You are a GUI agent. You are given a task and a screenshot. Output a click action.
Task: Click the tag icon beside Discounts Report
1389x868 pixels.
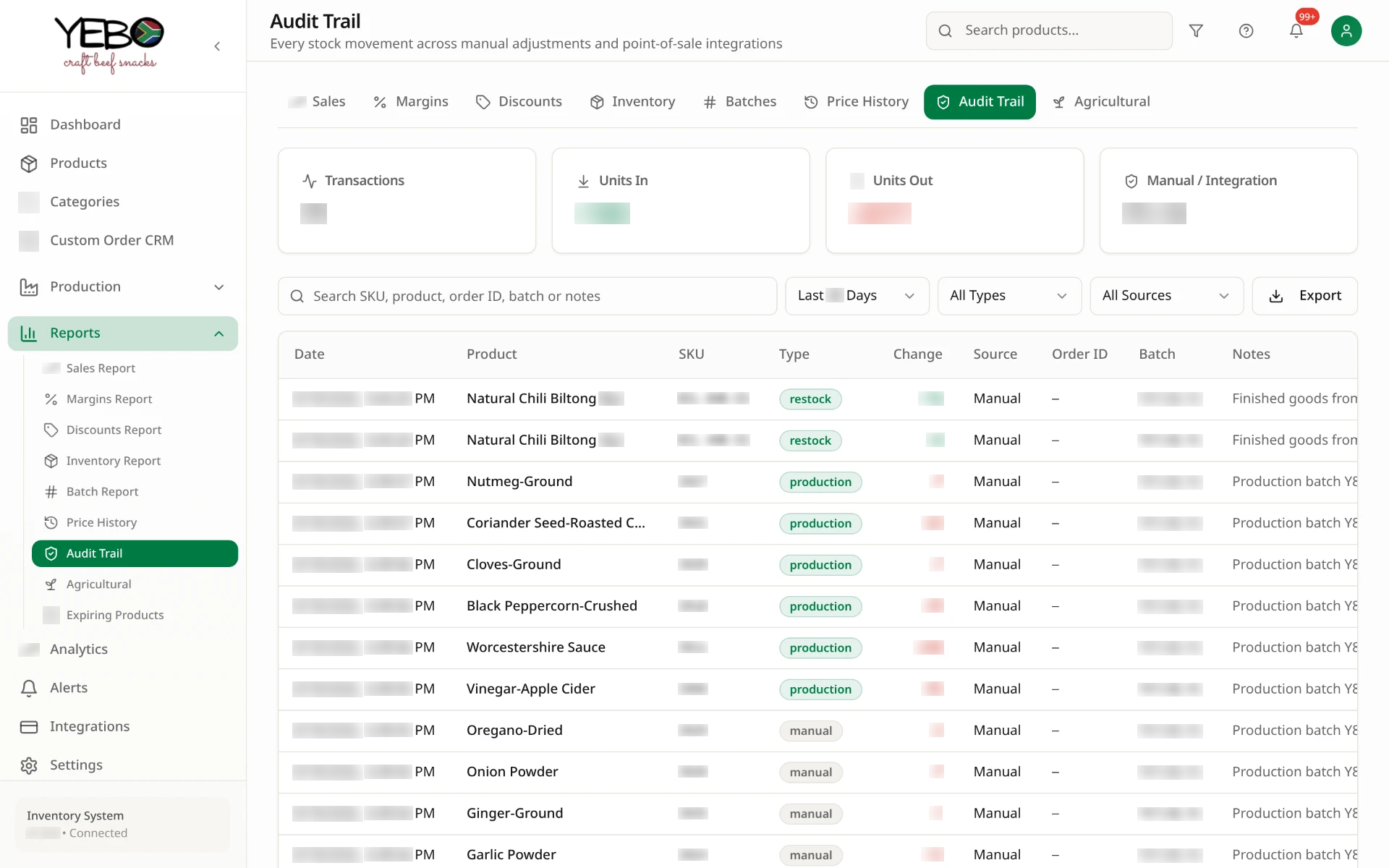pyautogui.click(x=51, y=430)
